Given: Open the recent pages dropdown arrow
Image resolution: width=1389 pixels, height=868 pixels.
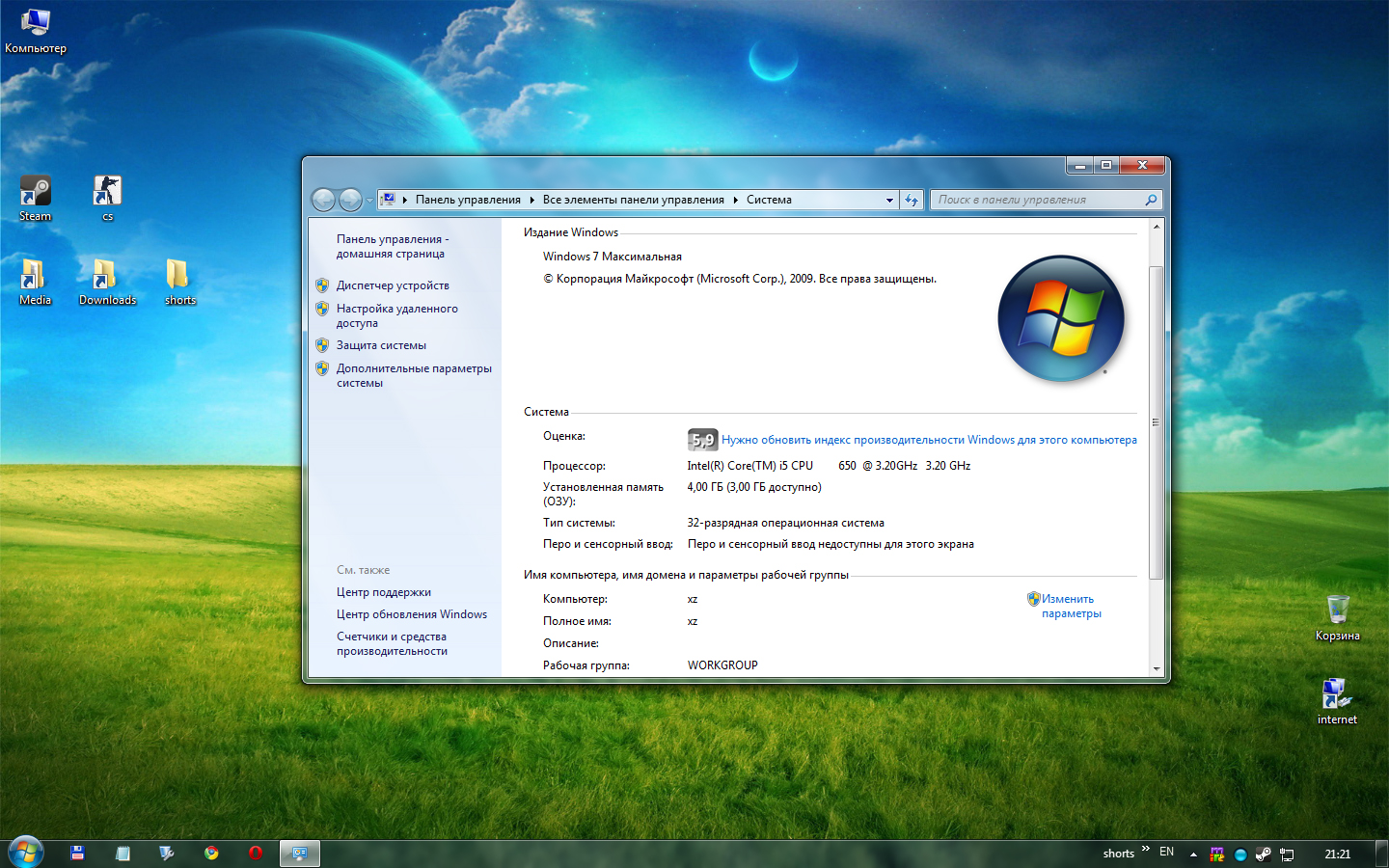Looking at the screenshot, I should point(369,201).
